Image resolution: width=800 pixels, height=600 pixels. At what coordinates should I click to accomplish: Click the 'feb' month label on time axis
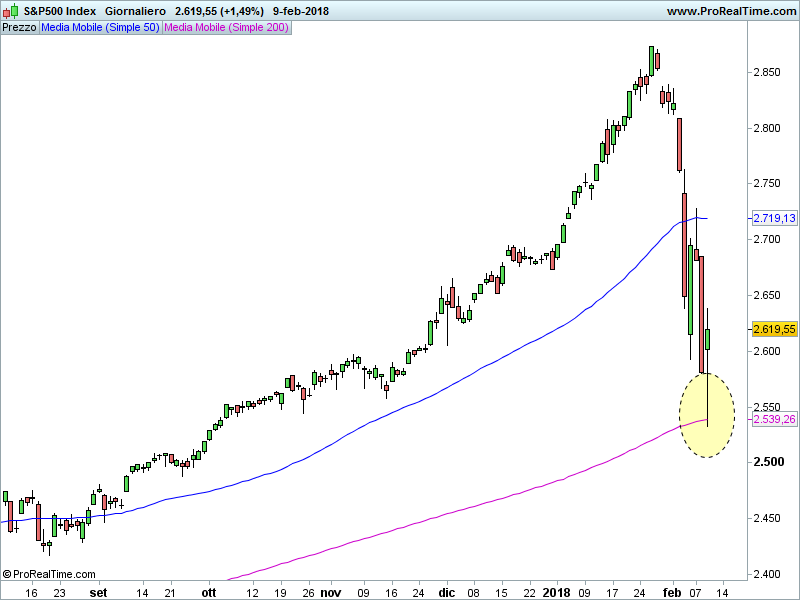[672, 593]
